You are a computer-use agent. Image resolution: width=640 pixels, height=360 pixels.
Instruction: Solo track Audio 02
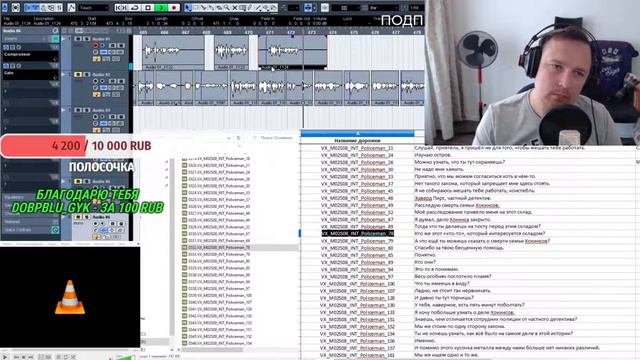(87, 75)
